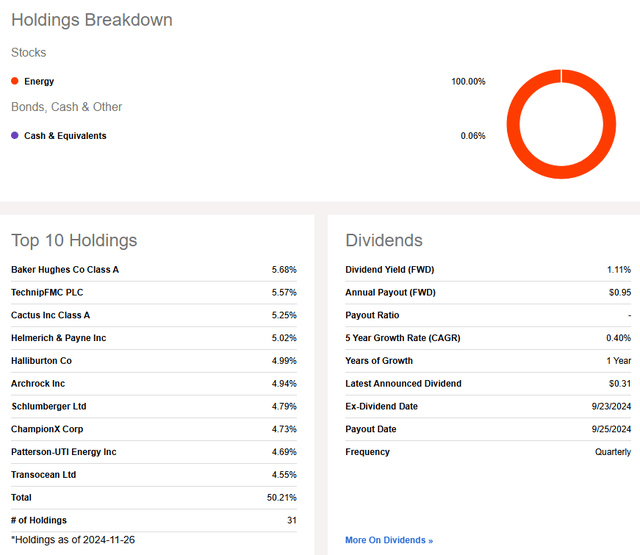640x555 pixels.
Task: Click the orange Energy legend dot
Action: (15, 81)
